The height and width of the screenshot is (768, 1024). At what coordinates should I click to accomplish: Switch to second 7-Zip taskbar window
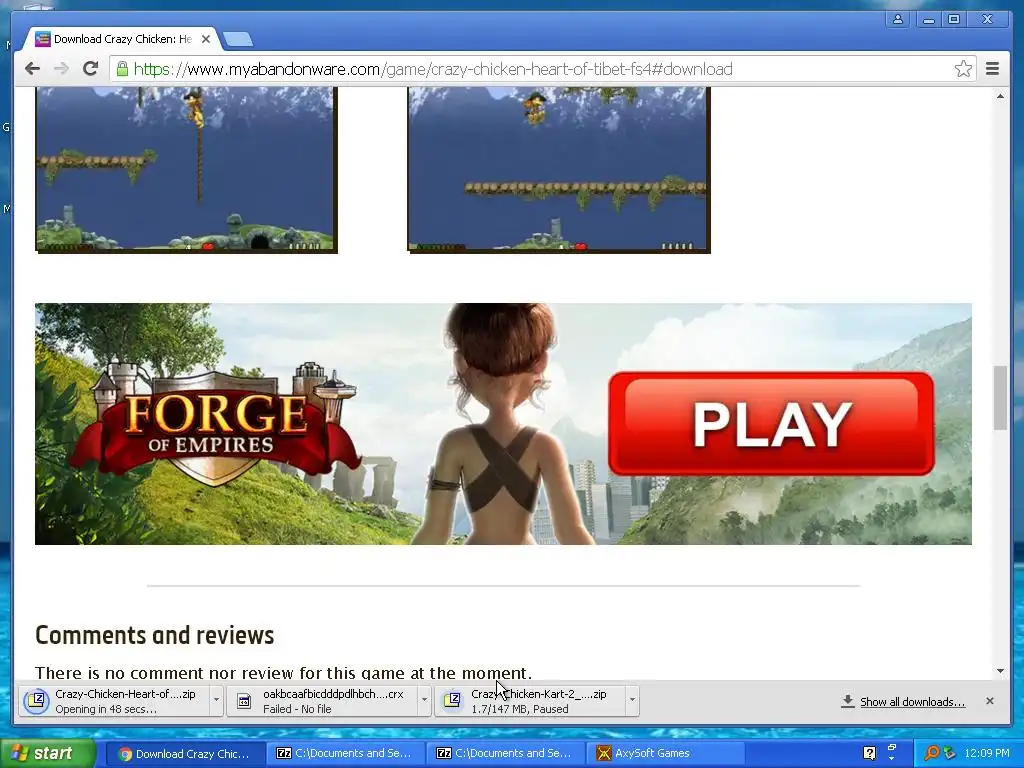(x=505, y=754)
